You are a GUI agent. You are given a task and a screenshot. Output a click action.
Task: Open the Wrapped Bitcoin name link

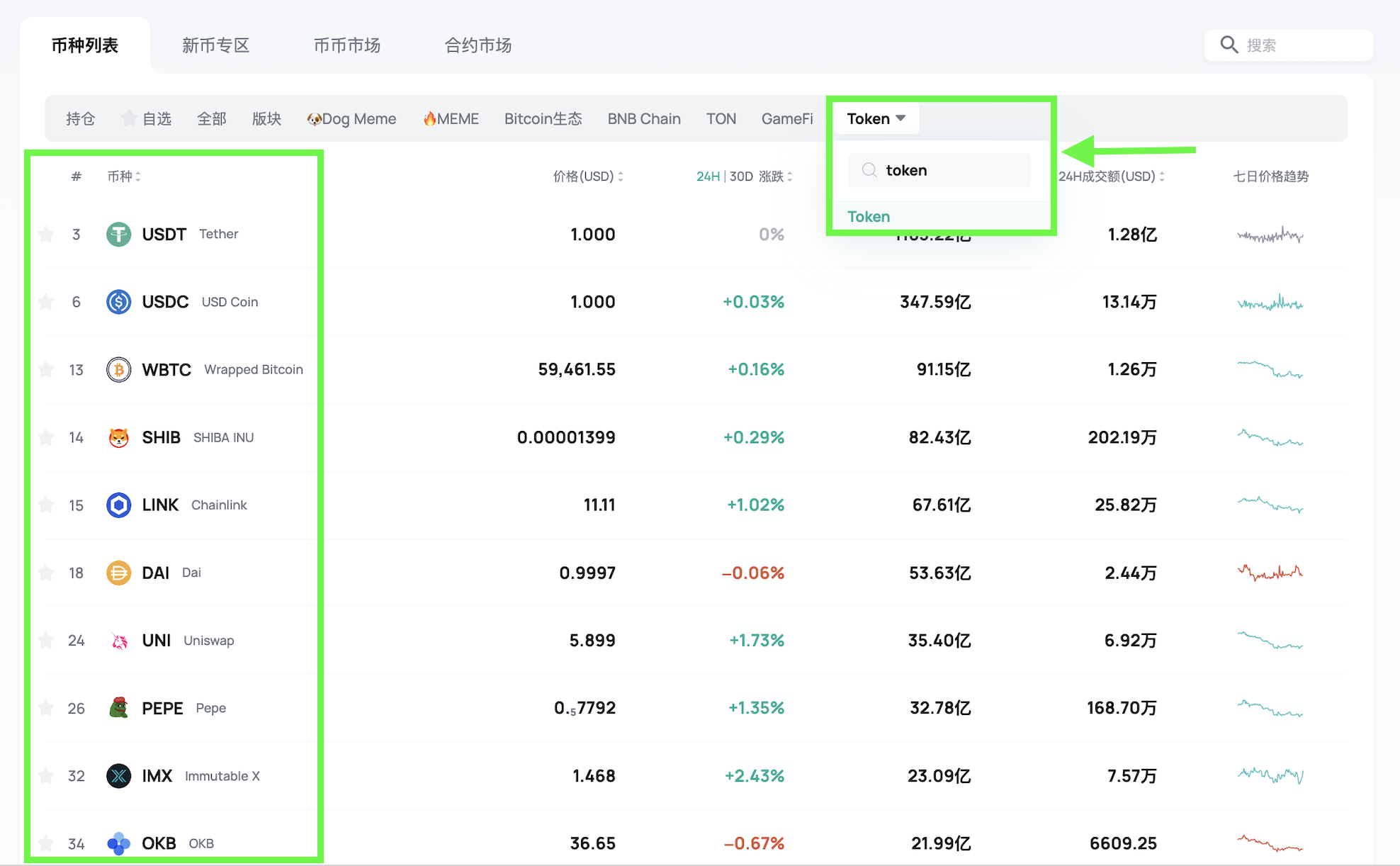point(254,369)
